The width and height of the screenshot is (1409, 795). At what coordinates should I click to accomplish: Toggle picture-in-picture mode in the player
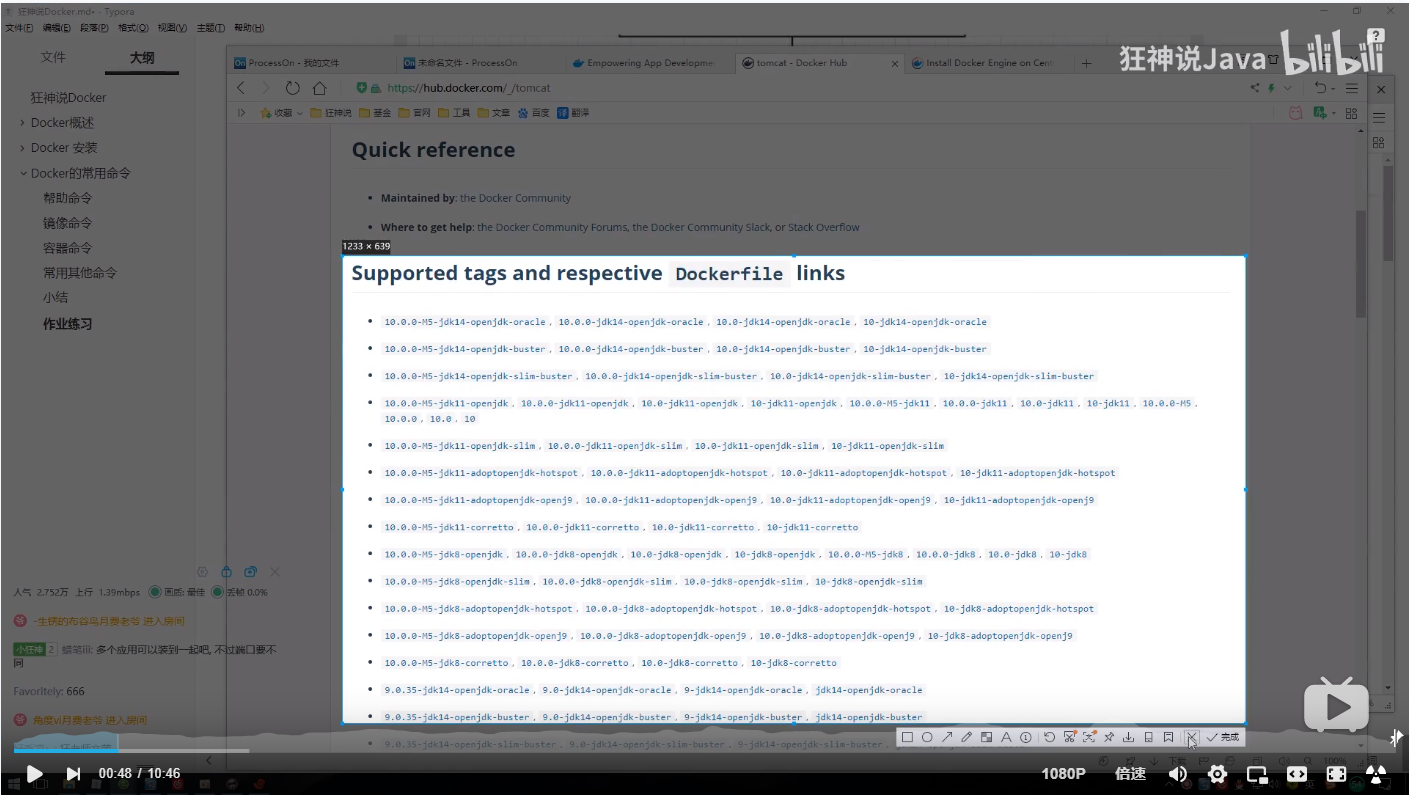pos(1257,773)
